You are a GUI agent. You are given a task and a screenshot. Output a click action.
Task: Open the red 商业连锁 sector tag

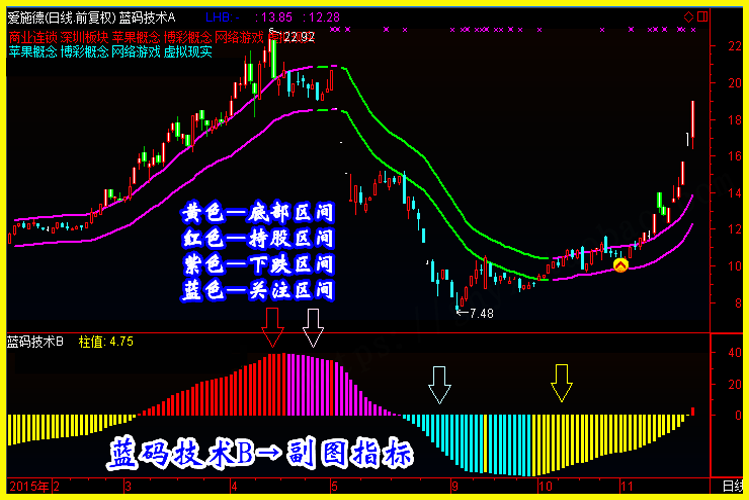[33, 37]
